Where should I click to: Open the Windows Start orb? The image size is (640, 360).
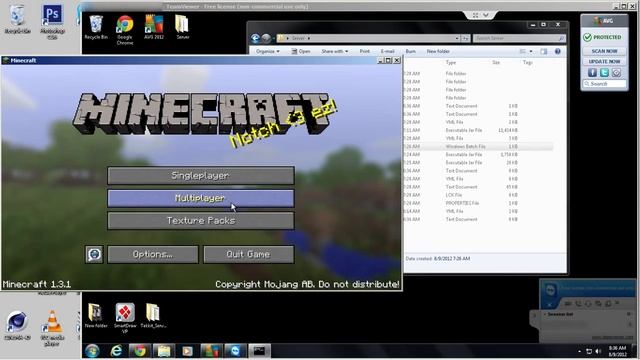coord(92,351)
